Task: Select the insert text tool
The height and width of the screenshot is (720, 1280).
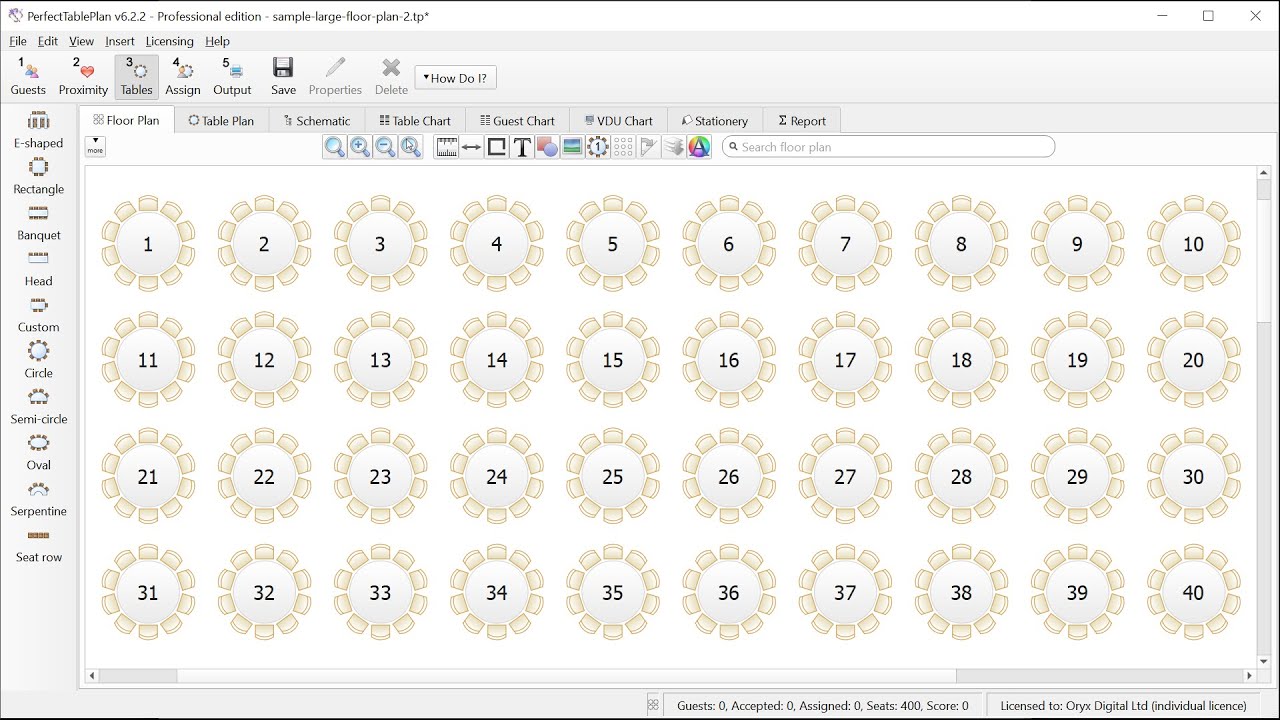Action: point(521,146)
